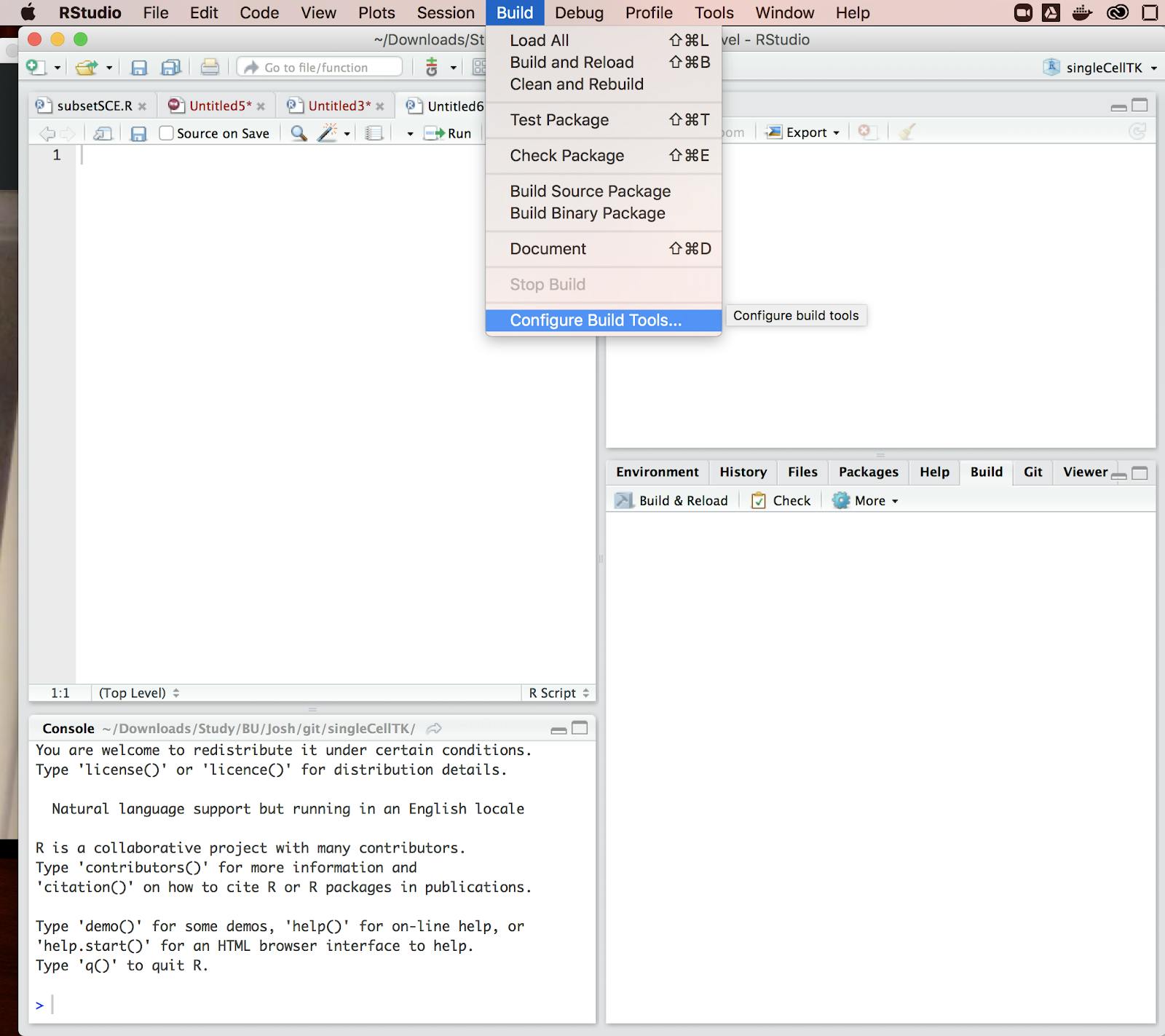Viewport: 1165px width, 1036px height.
Task: Clear all plots with the broom icon
Action: pos(907,132)
